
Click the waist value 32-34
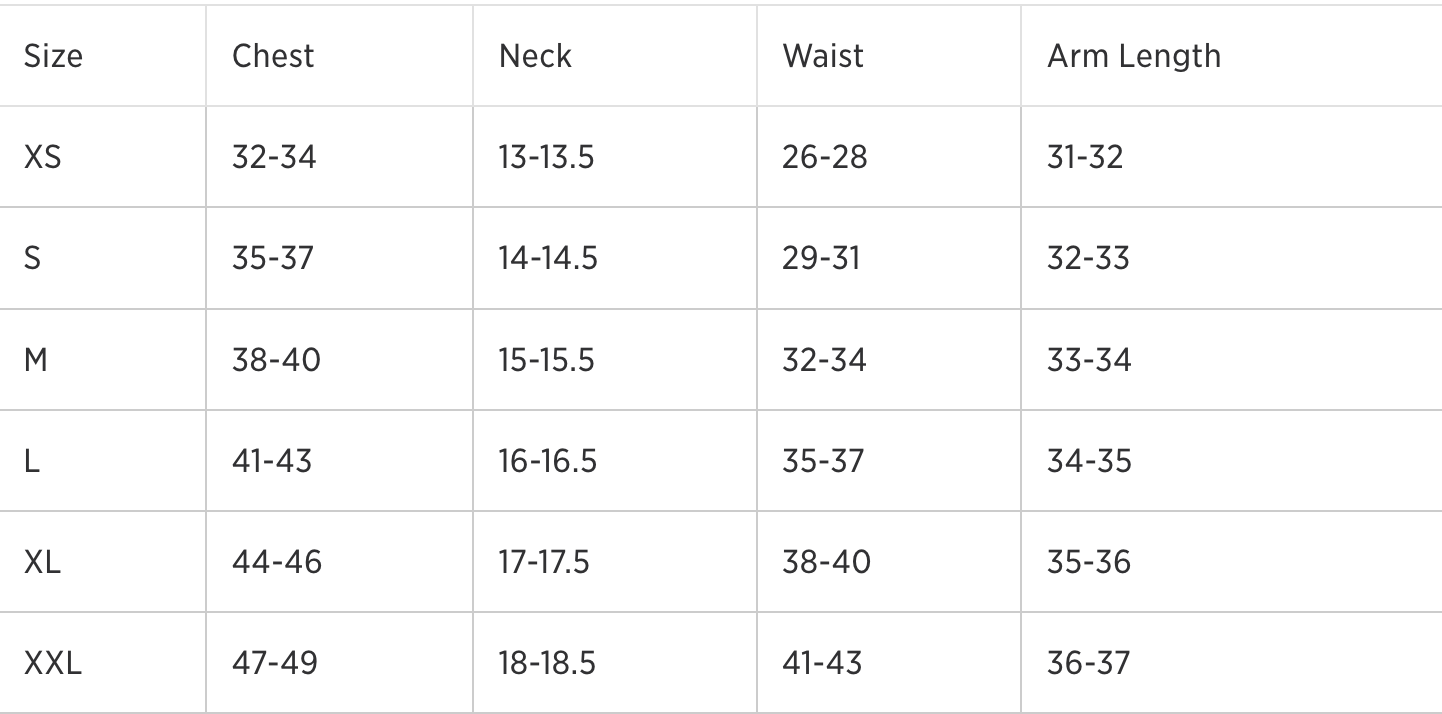pyautogui.click(x=824, y=359)
